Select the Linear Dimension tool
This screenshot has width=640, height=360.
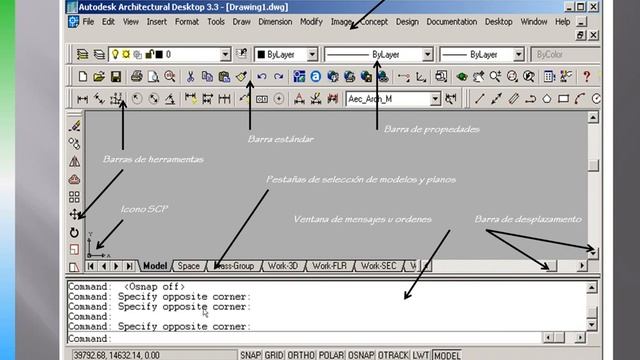(82, 99)
